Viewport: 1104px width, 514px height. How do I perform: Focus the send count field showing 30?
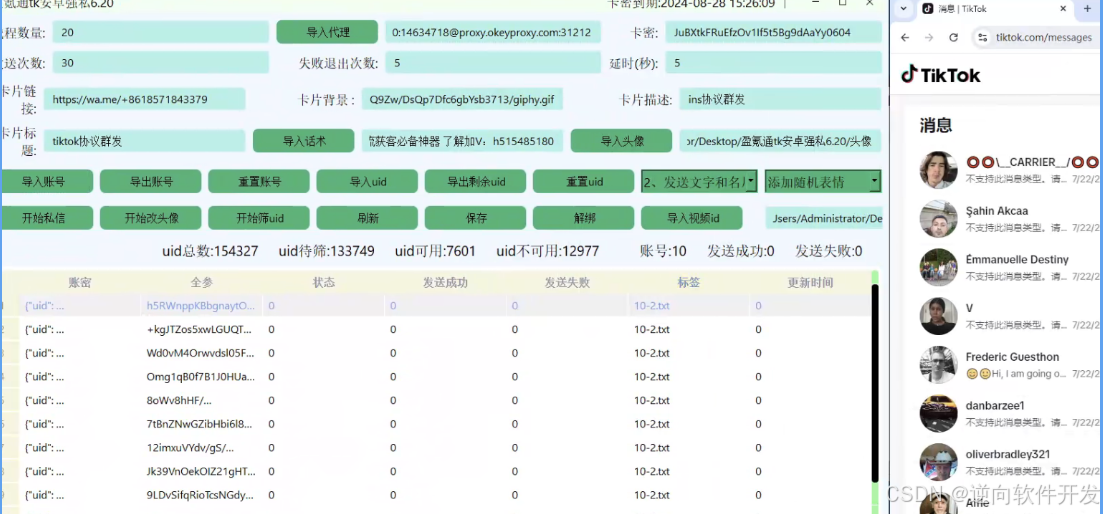[161, 63]
